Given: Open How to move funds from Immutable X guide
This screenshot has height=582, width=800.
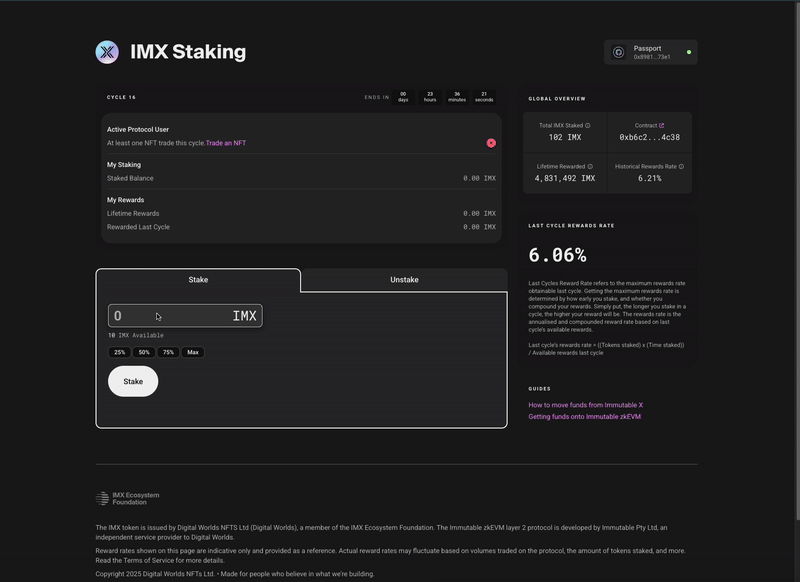Looking at the screenshot, I should [586, 405].
